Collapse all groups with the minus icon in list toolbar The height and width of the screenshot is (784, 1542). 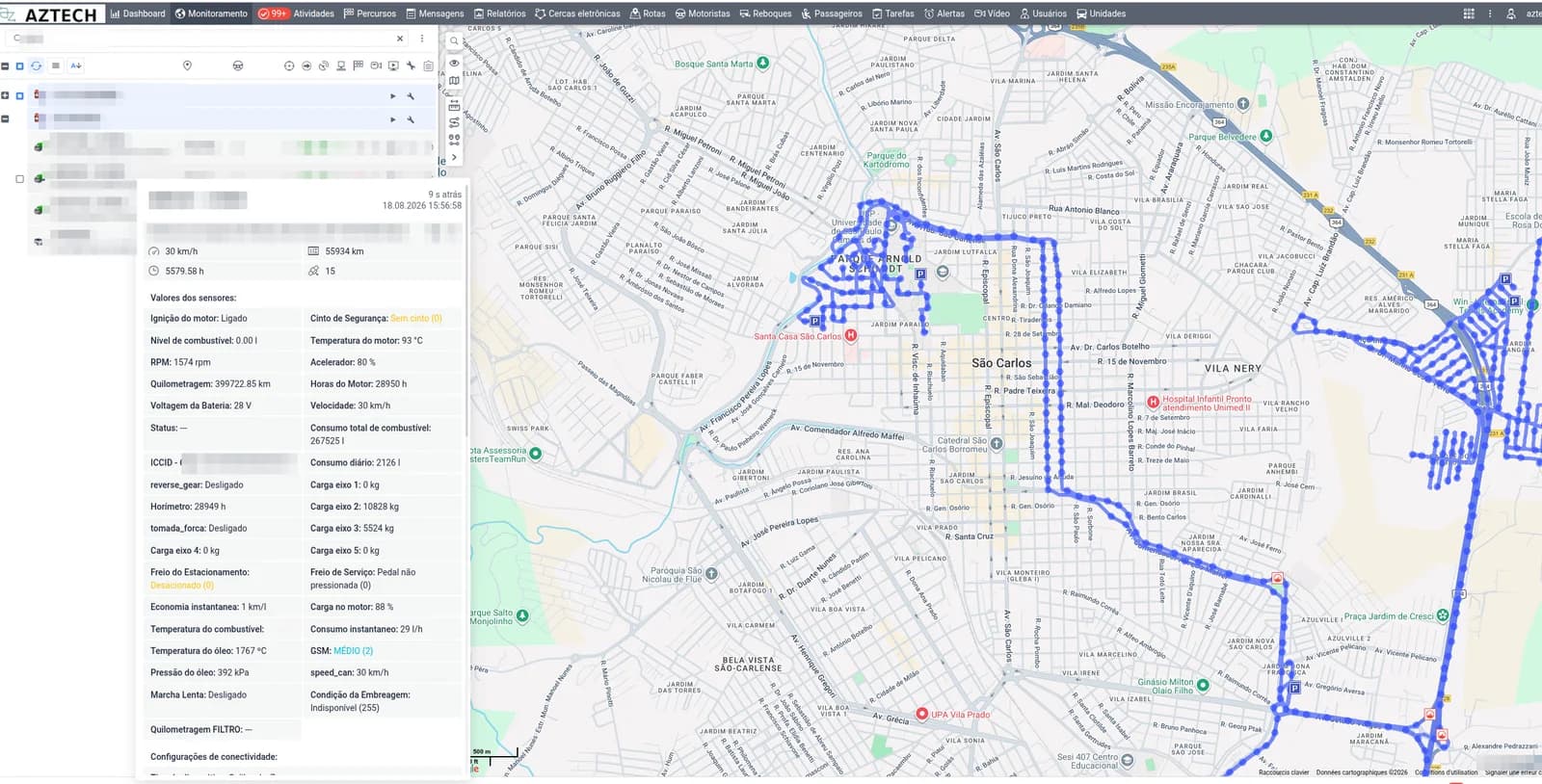click(x=5, y=65)
